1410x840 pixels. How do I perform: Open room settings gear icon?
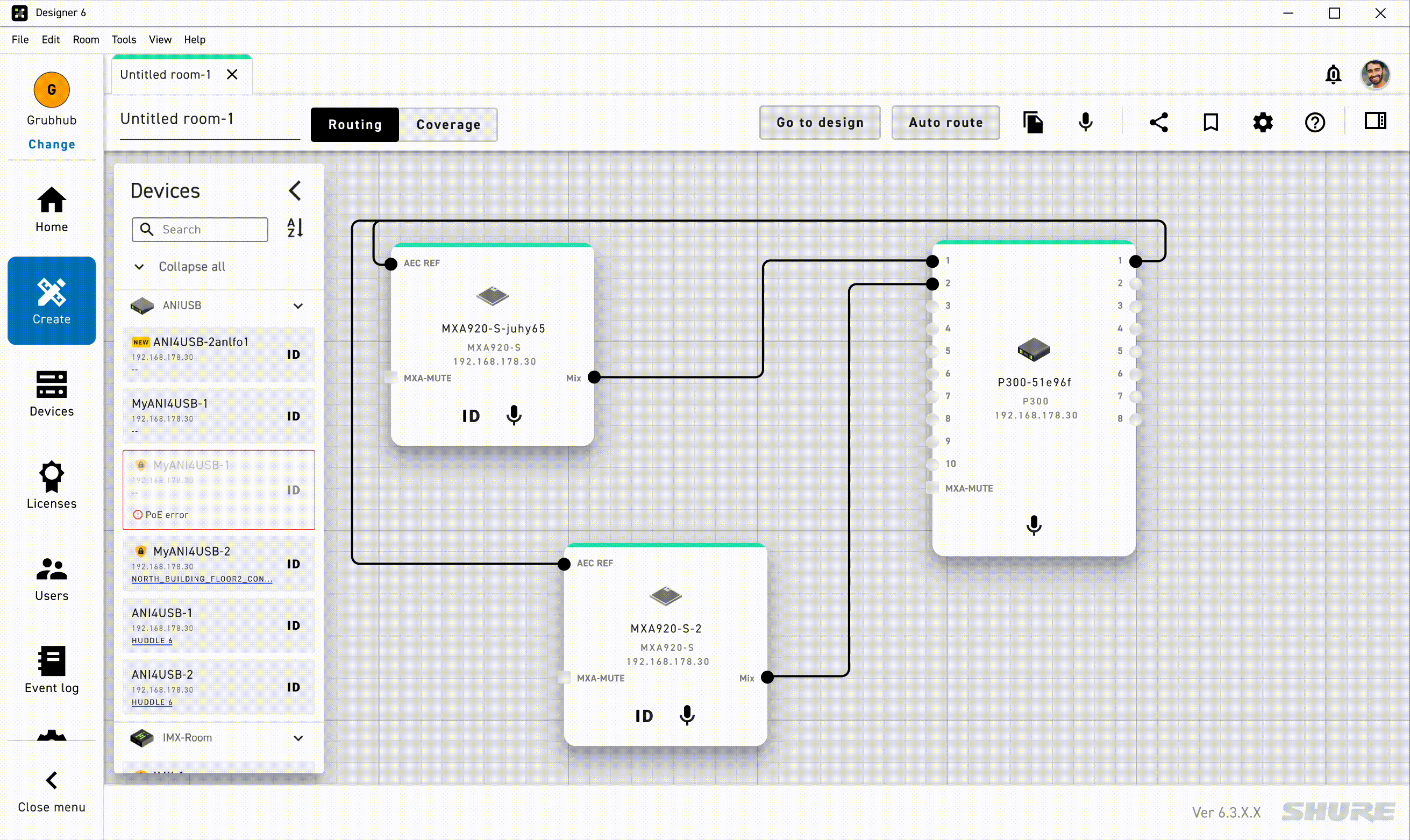tap(1263, 122)
